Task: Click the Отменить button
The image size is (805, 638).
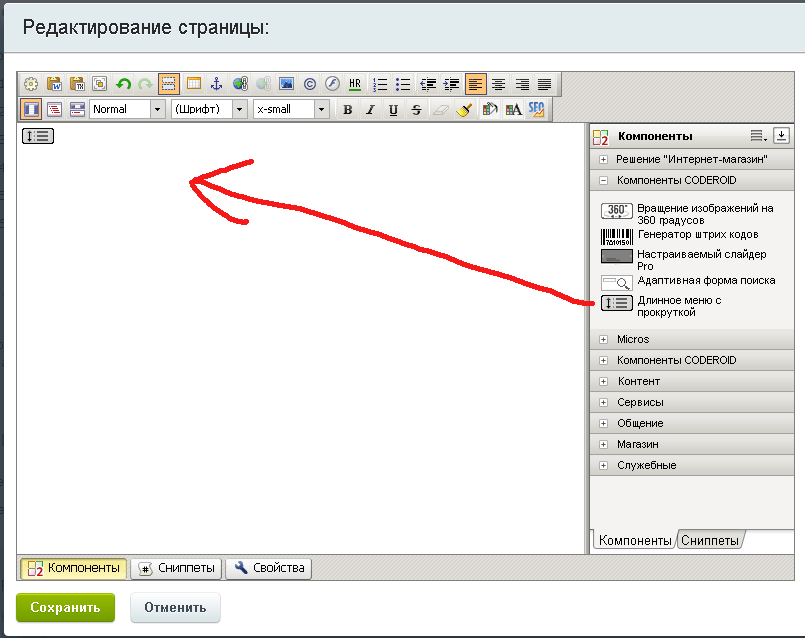Action: click(175, 607)
